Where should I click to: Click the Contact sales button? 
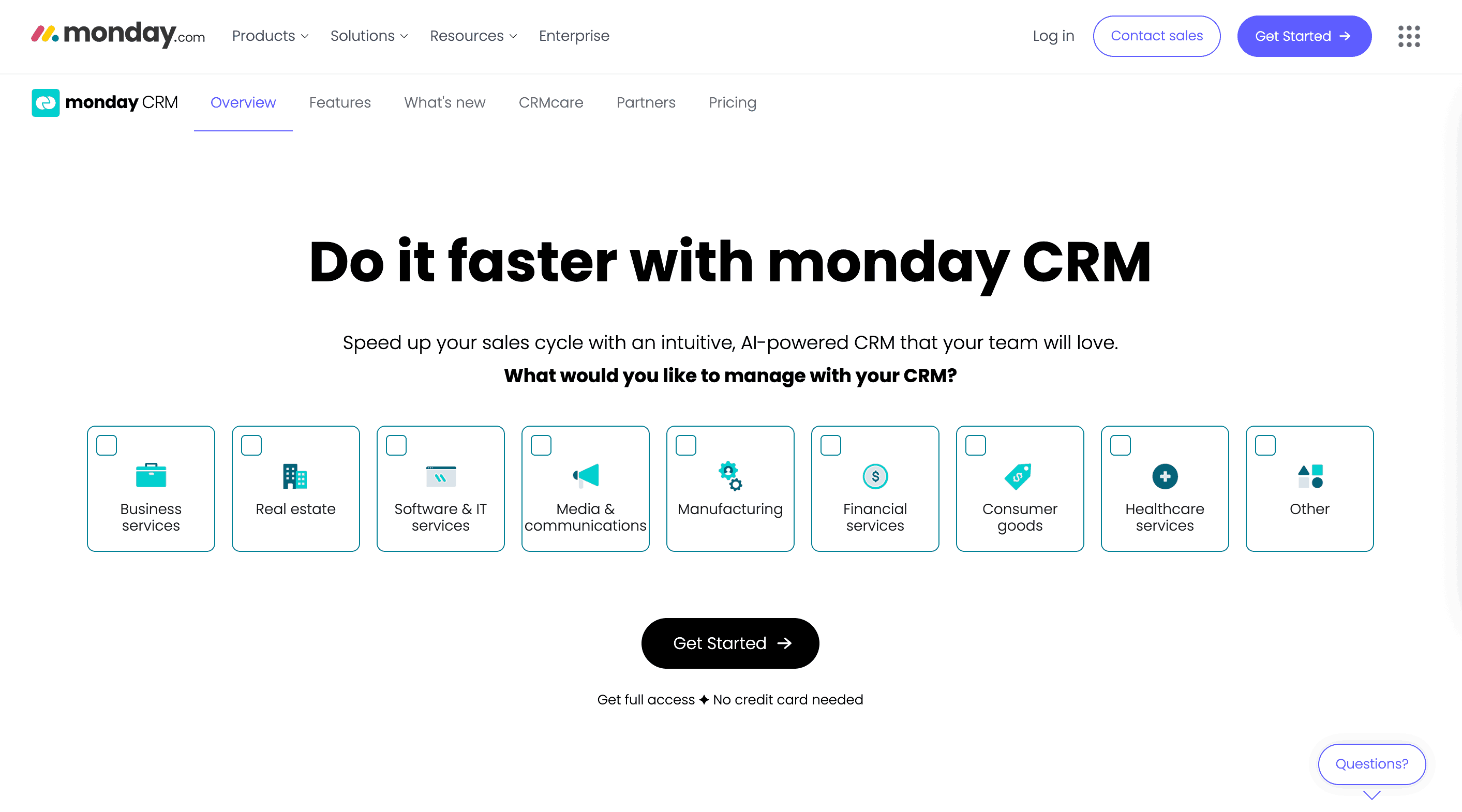(1157, 36)
